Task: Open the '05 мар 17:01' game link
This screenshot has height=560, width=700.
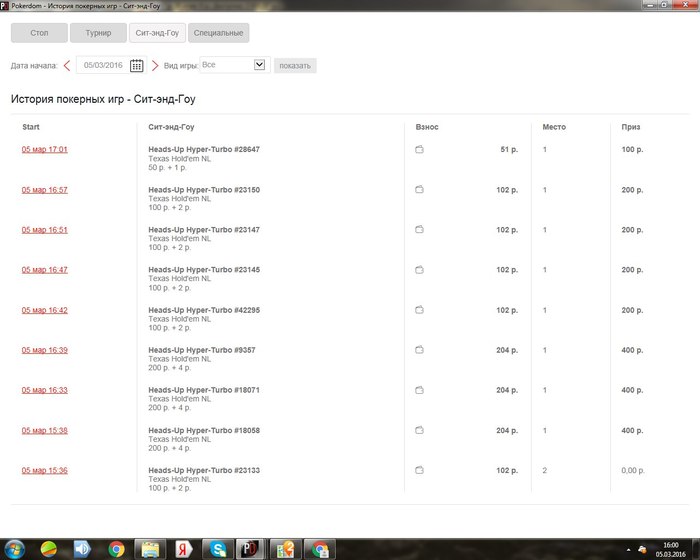Action: click(45, 149)
